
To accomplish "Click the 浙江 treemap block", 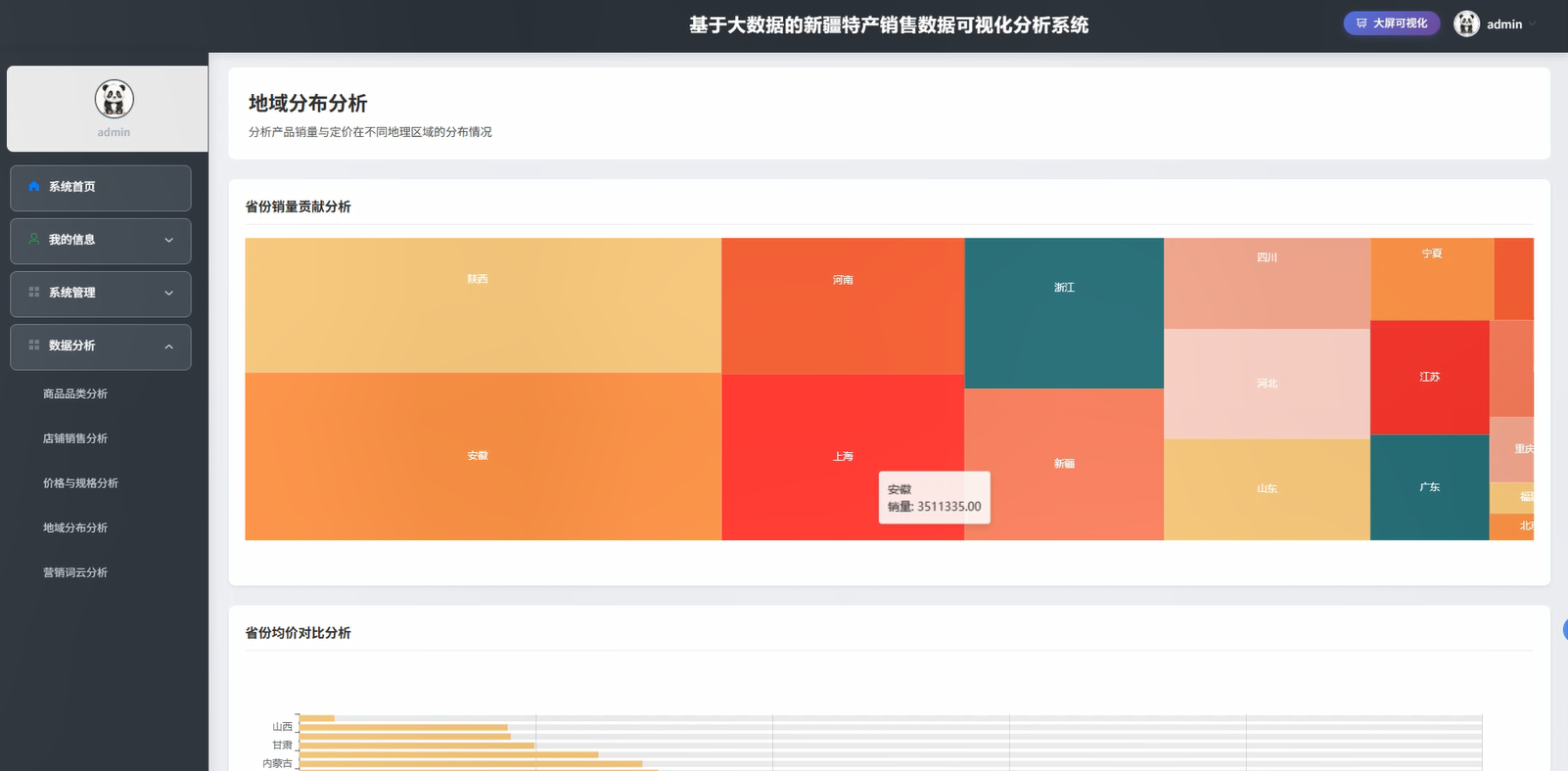I will [1064, 313].
